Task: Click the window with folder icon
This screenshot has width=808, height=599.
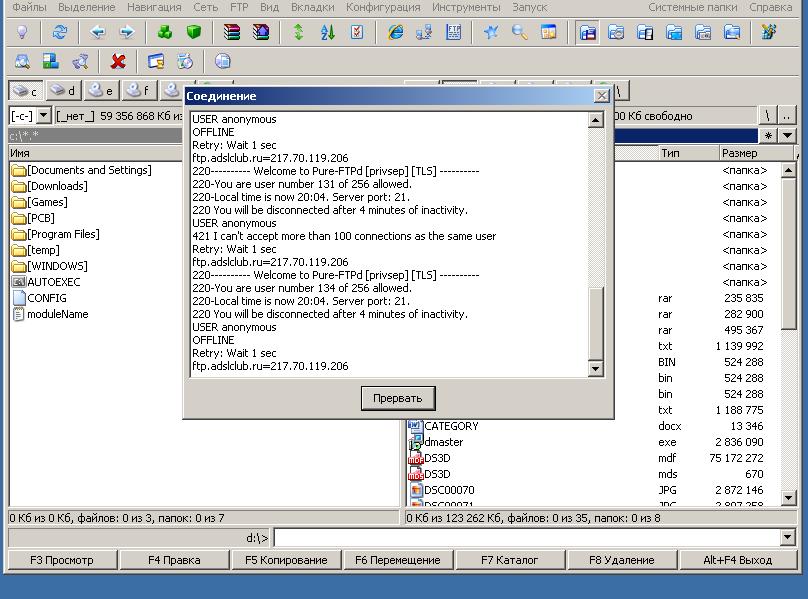Action: (x=156, y=62)
